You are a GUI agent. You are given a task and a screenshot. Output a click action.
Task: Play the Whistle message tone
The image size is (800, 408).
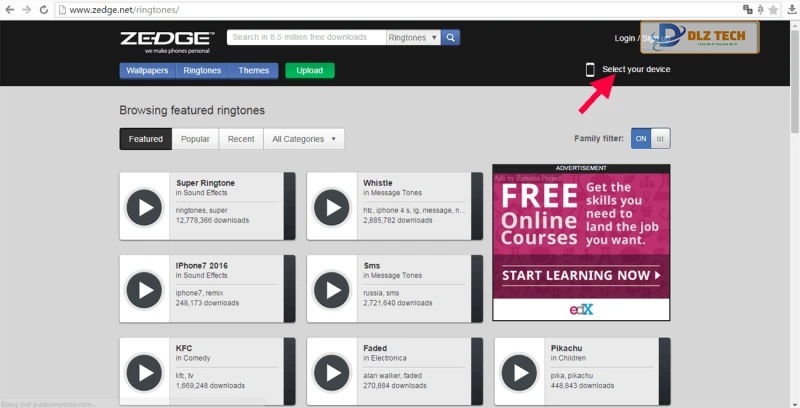[x=332, y=207]
